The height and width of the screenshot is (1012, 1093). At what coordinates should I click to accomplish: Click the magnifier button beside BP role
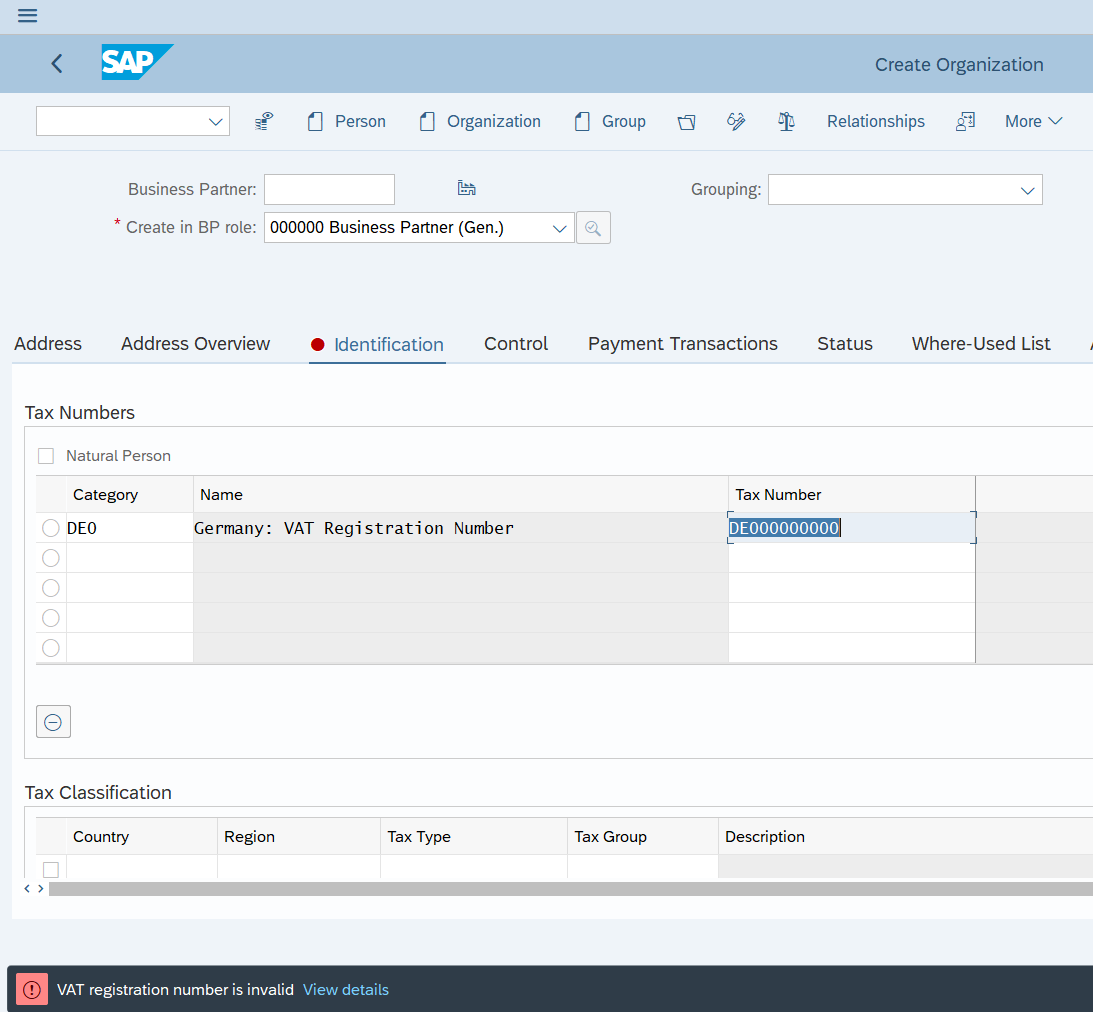(x=593, y=228)
